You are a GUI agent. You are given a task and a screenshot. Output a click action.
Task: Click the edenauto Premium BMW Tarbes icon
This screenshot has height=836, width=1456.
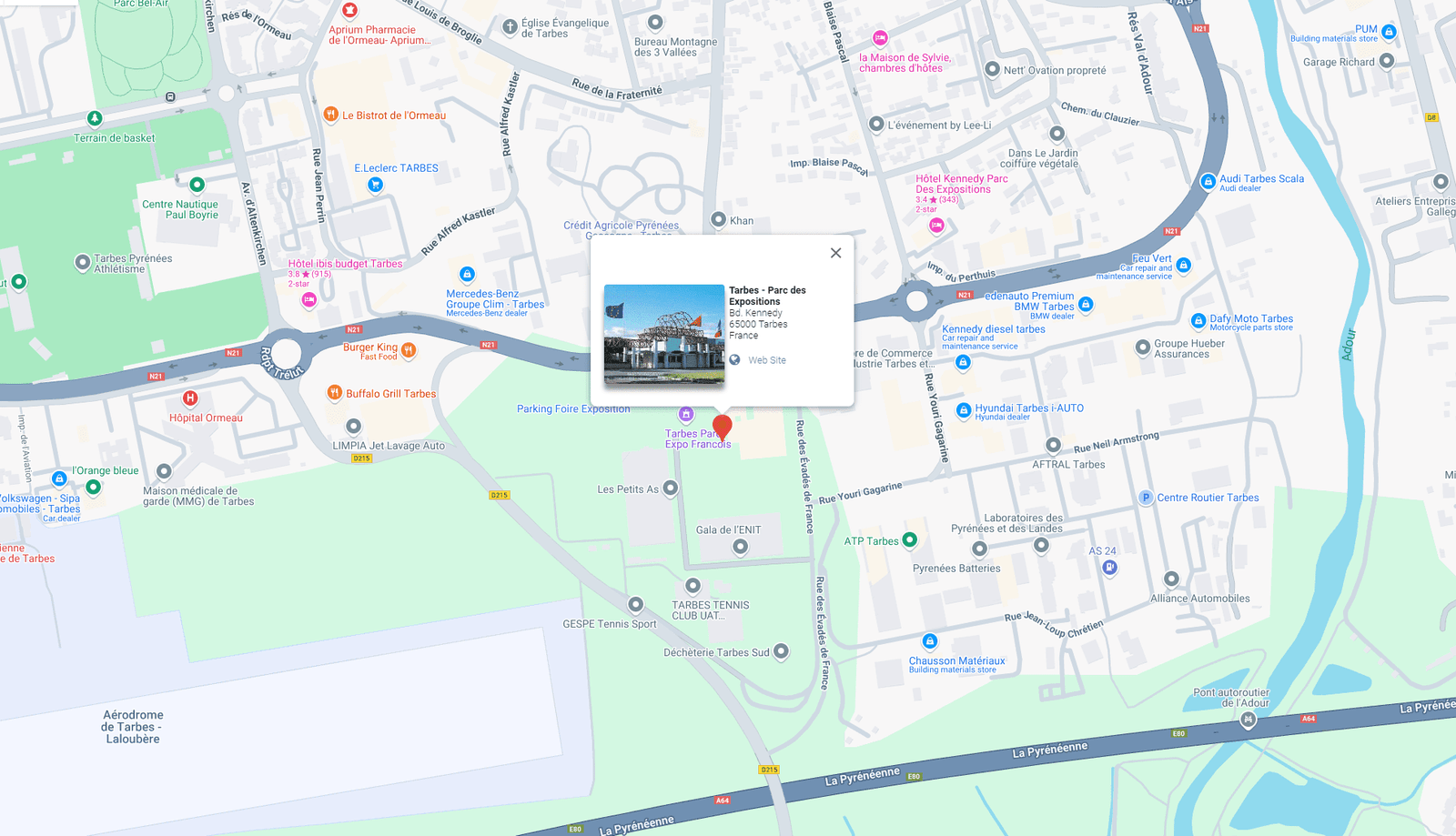[1086, 304]
